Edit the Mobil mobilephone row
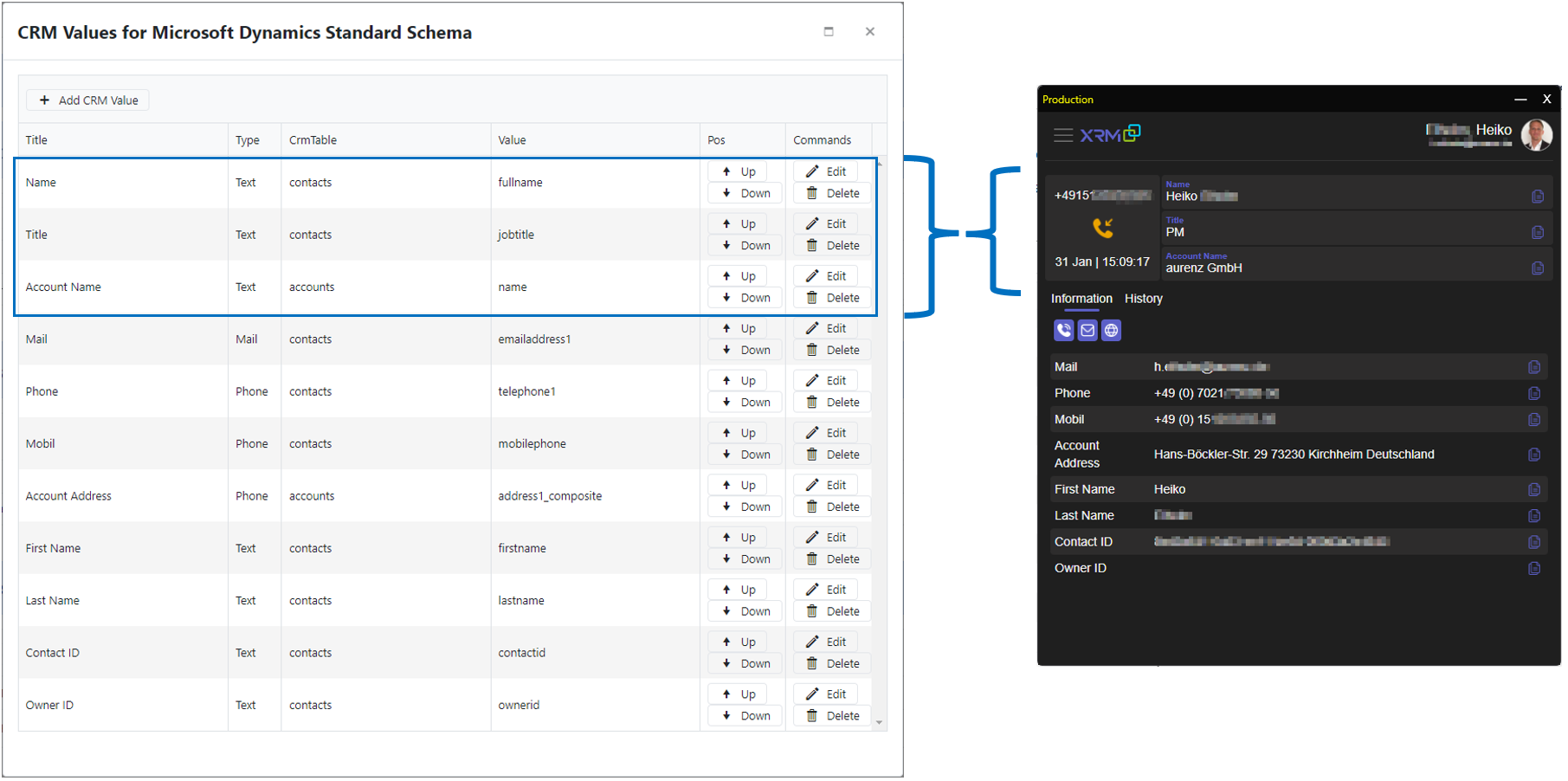 coord(826,433)
